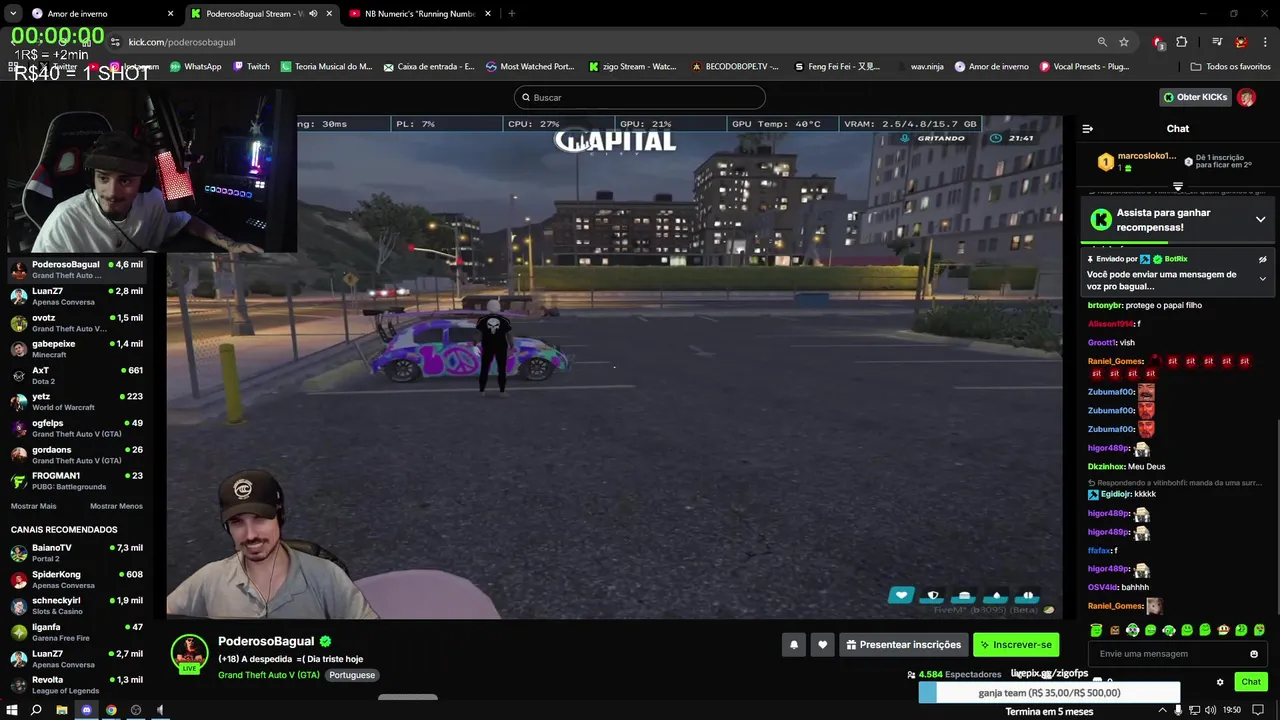The width and height of the screenshot is (1280, 720).
Task: Open a new browser tab with the plus
Action: 511,14
